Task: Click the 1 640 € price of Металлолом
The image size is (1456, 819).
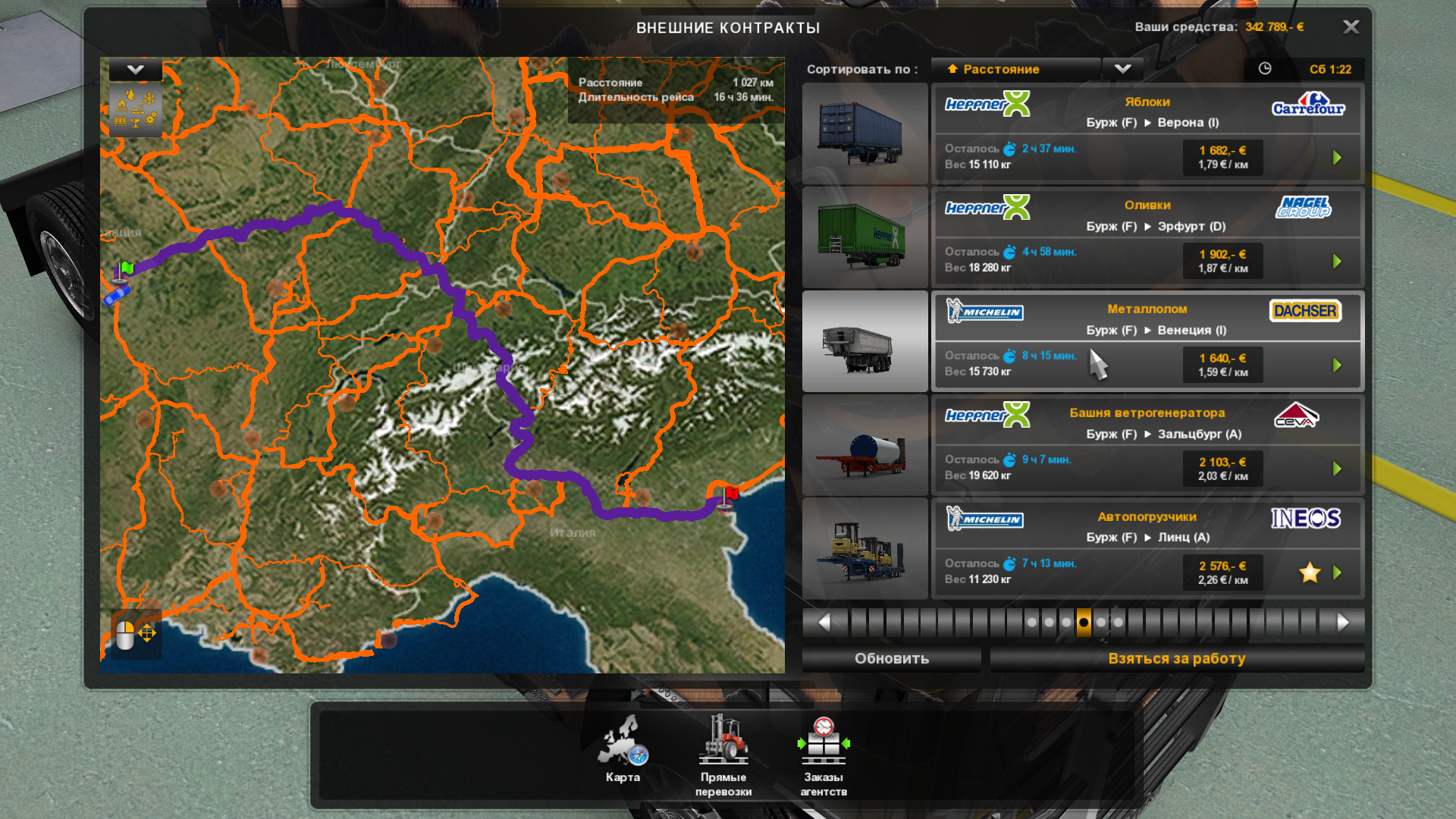Action: pyautogui.click(x=1222, y=358)
